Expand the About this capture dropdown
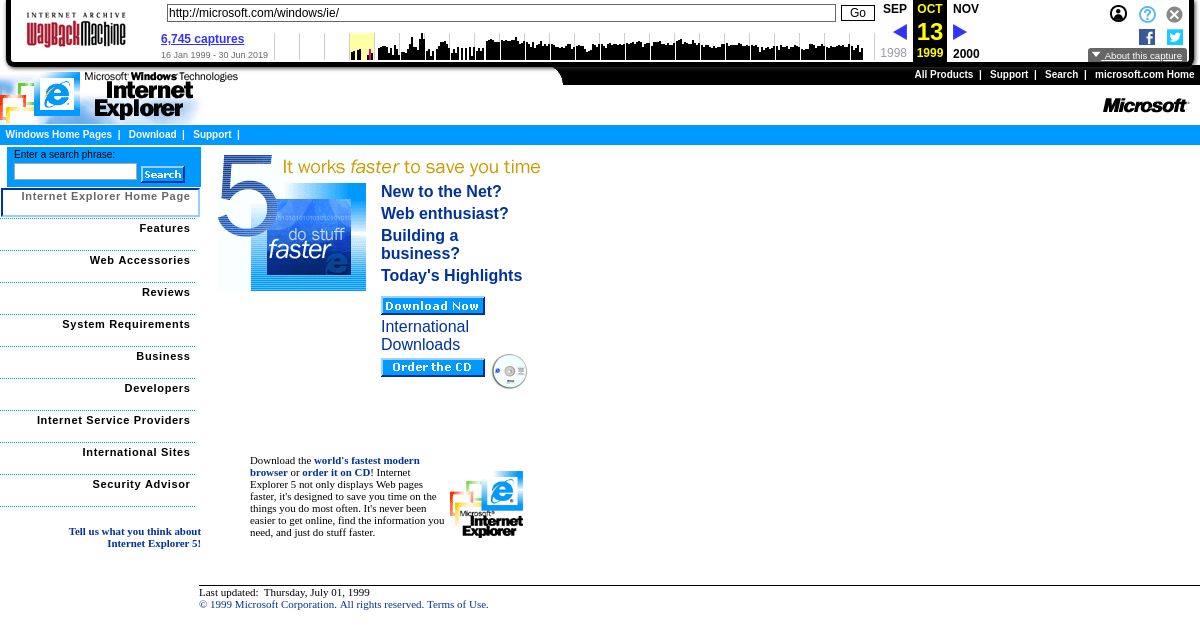 point(1137,56)
